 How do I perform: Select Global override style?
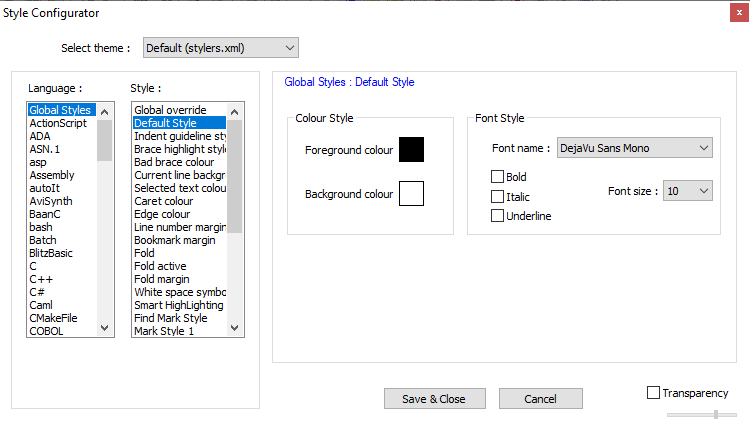(x=179, y=110)
